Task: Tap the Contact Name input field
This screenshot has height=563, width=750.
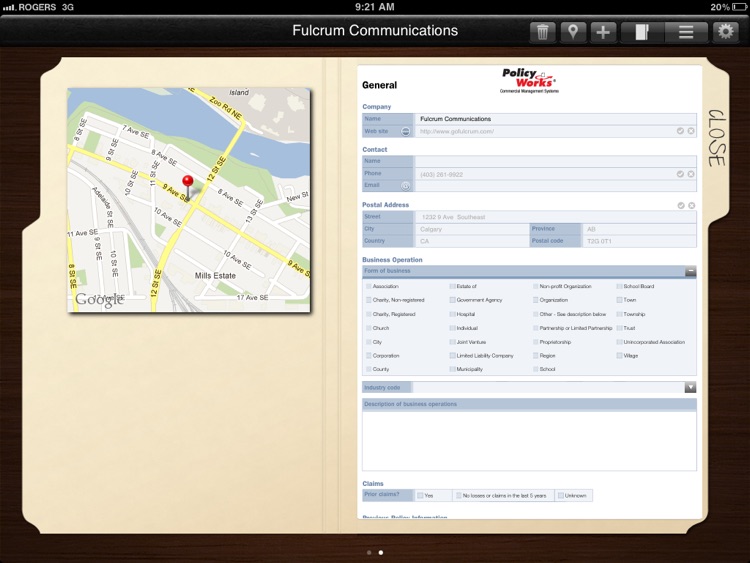Action: point(555,161)
